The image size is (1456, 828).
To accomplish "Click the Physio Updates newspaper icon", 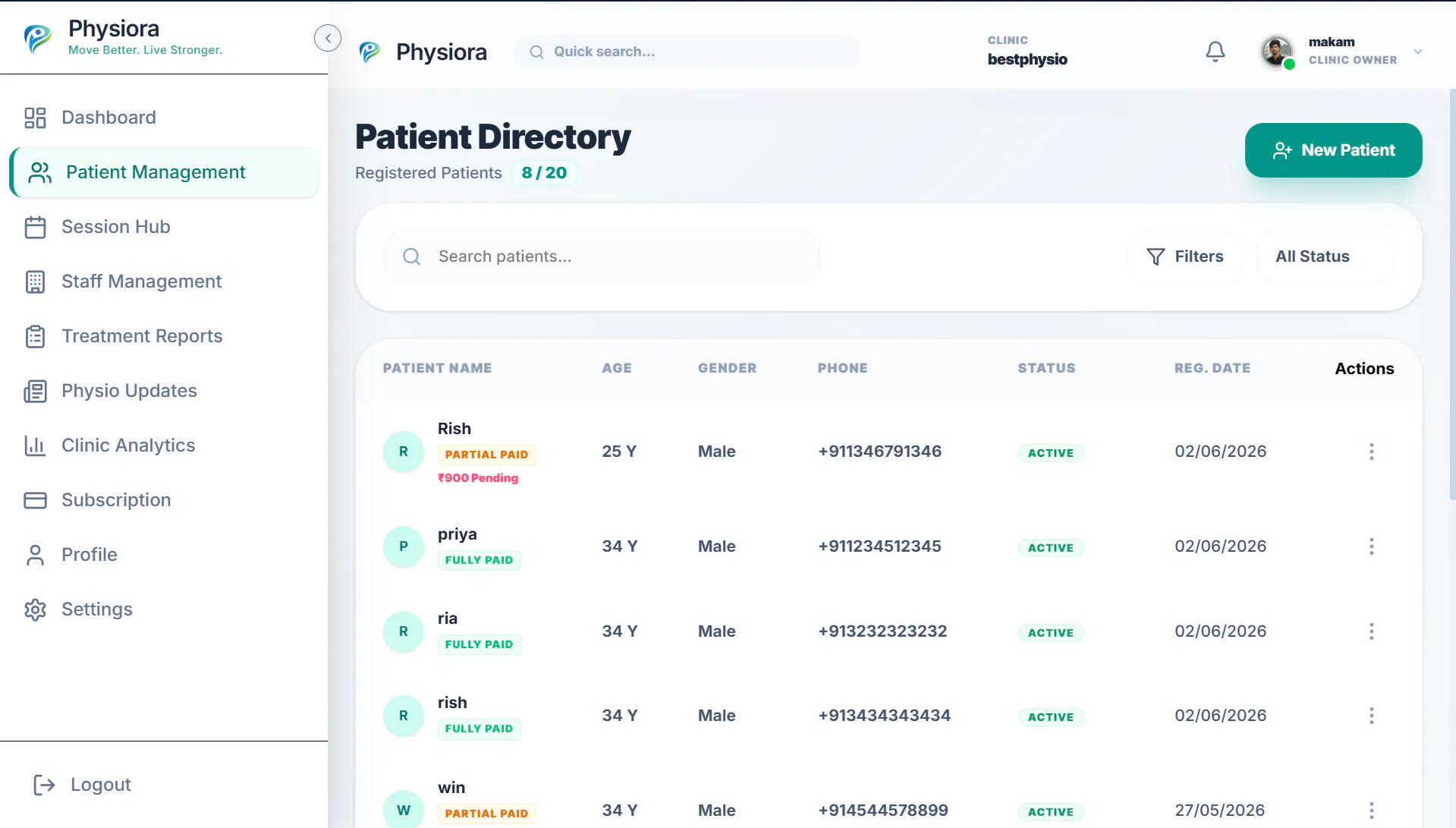I will tap(35, 391).
